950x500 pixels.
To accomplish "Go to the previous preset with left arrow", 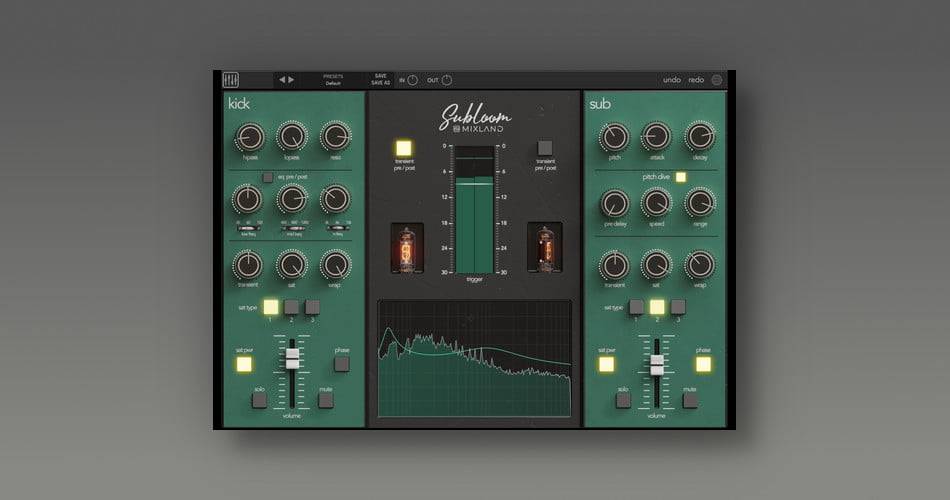I will (282, 80).
